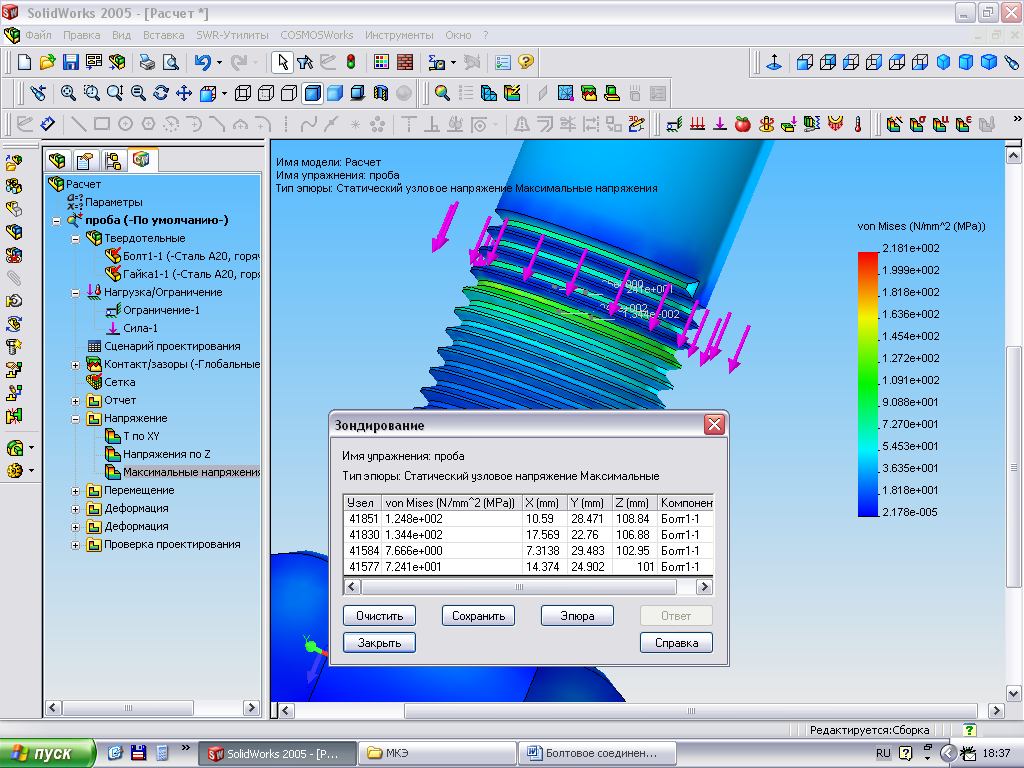Click the Эпюра button

pyautogui.click(x=577, y=616)
